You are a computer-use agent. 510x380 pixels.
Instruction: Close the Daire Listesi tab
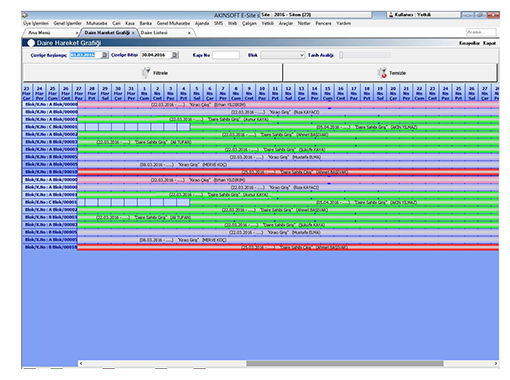(x=189, y=33)
